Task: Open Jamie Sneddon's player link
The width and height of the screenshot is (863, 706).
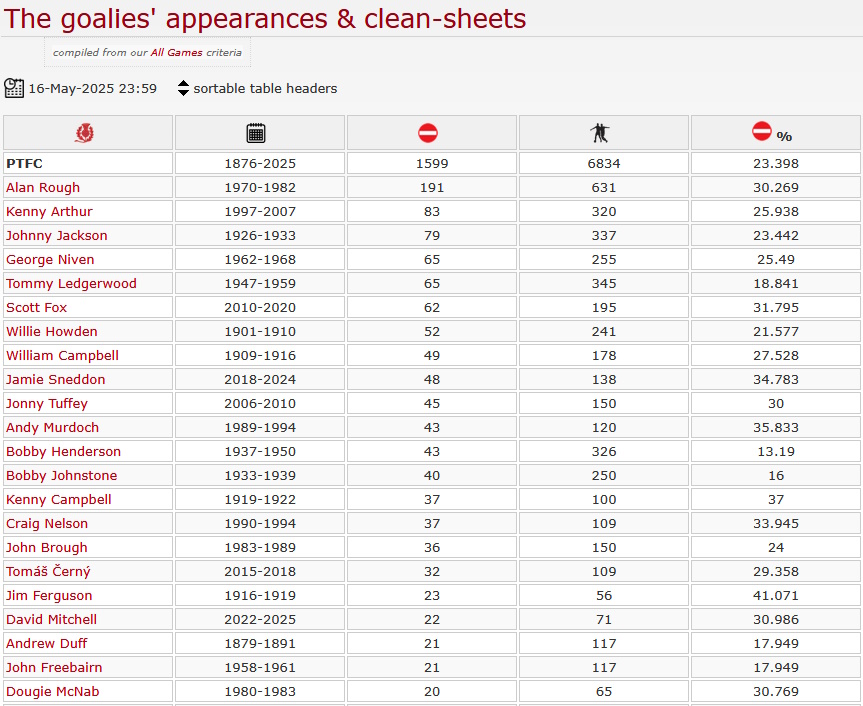Action: [56, 380]
